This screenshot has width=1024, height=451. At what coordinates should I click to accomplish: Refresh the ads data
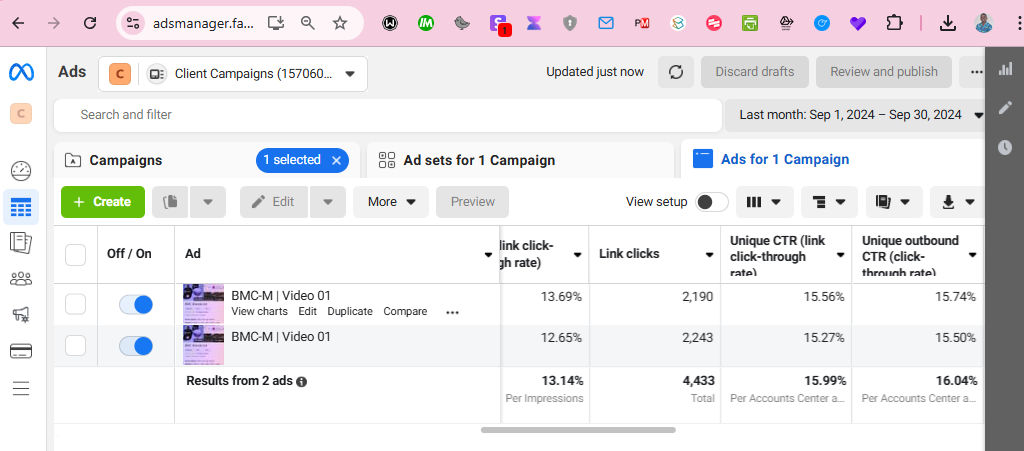676,72
